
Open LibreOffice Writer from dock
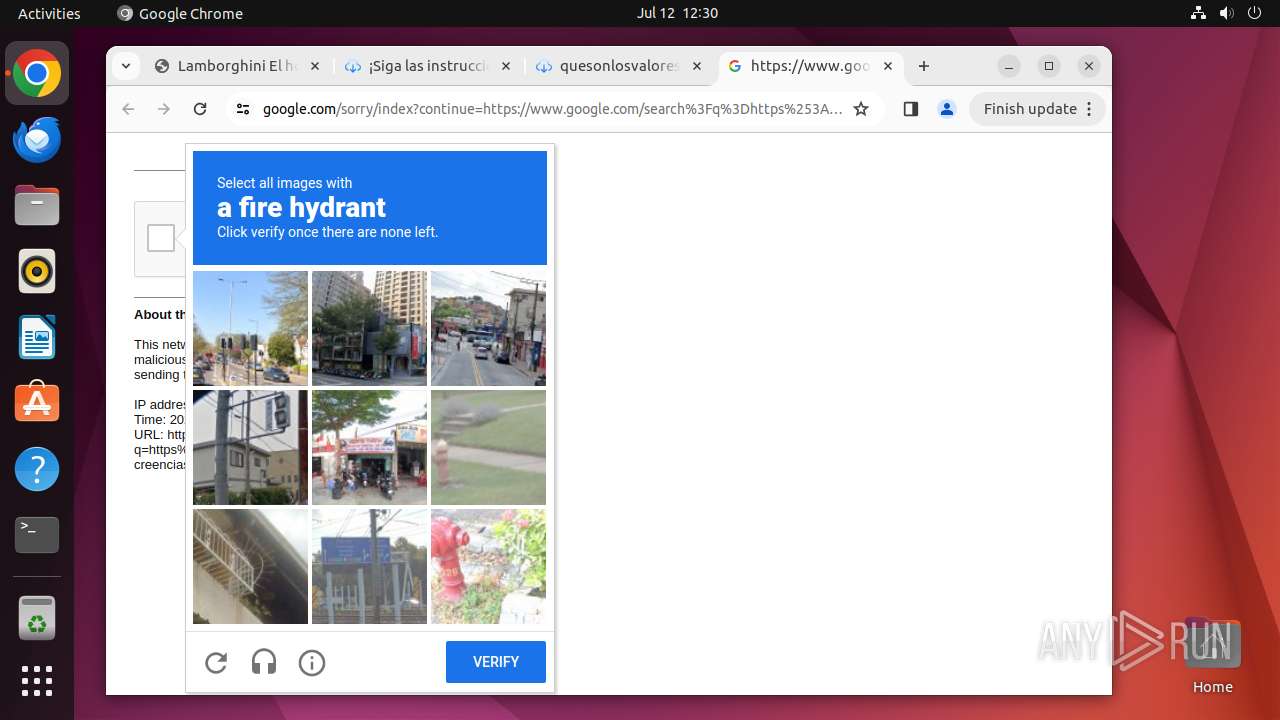pos(37,338)
